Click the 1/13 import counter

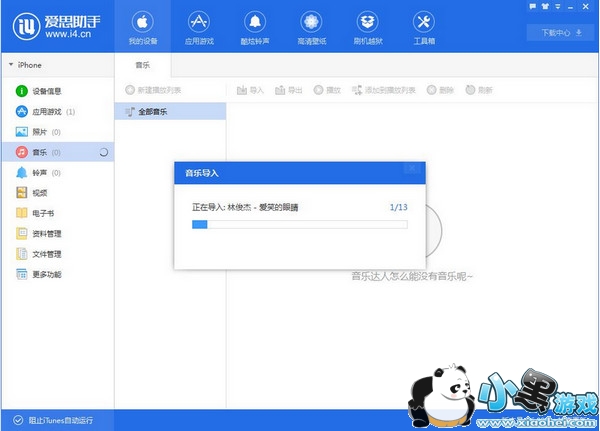tap(398, 207)
